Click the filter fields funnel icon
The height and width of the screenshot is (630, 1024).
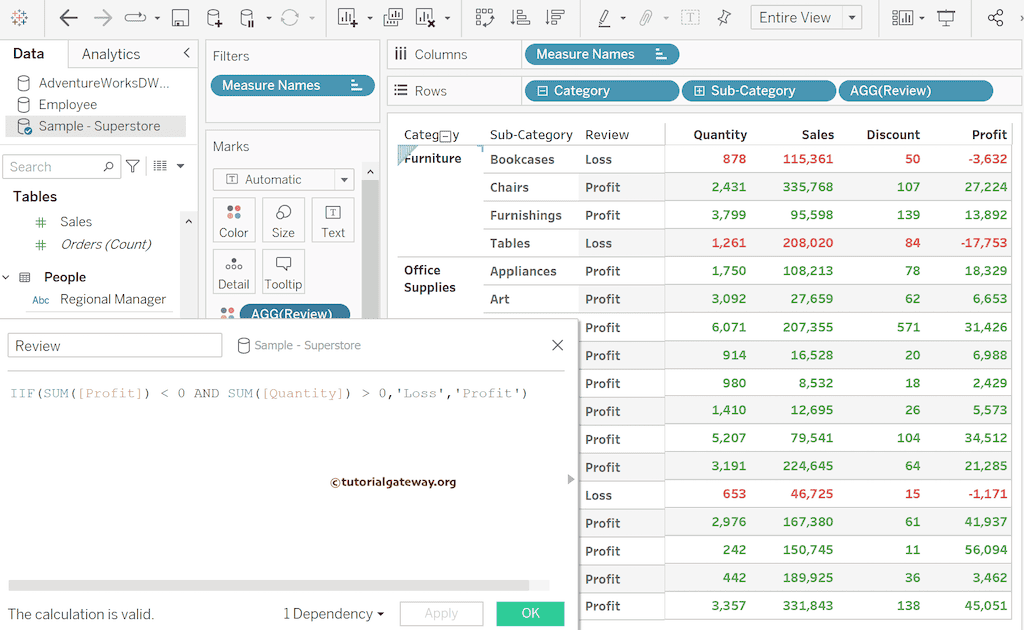pyautogui.click(x=133, y=166)
